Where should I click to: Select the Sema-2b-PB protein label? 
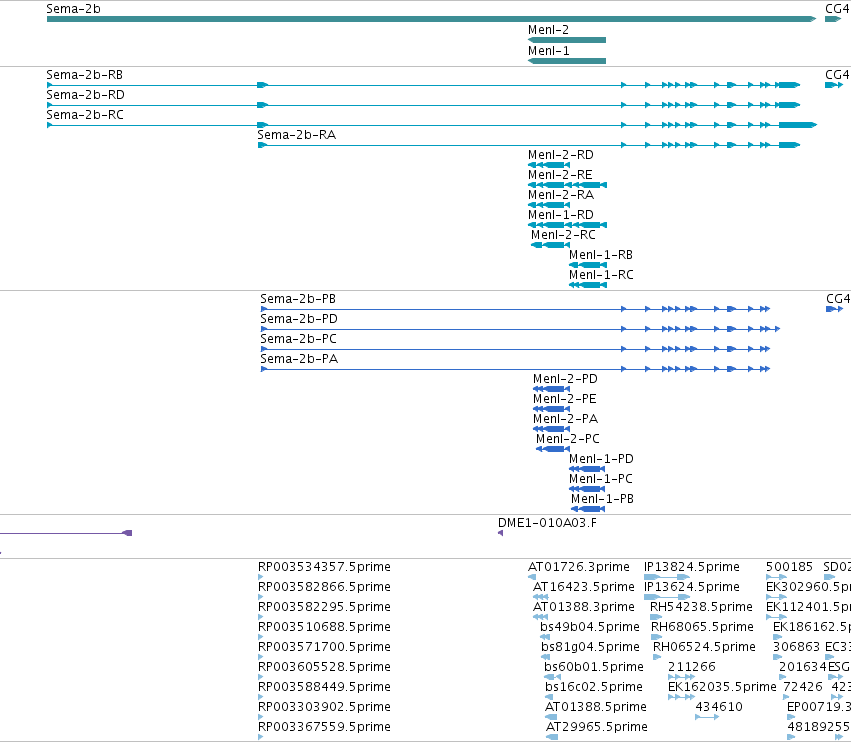tap(297, 299)
